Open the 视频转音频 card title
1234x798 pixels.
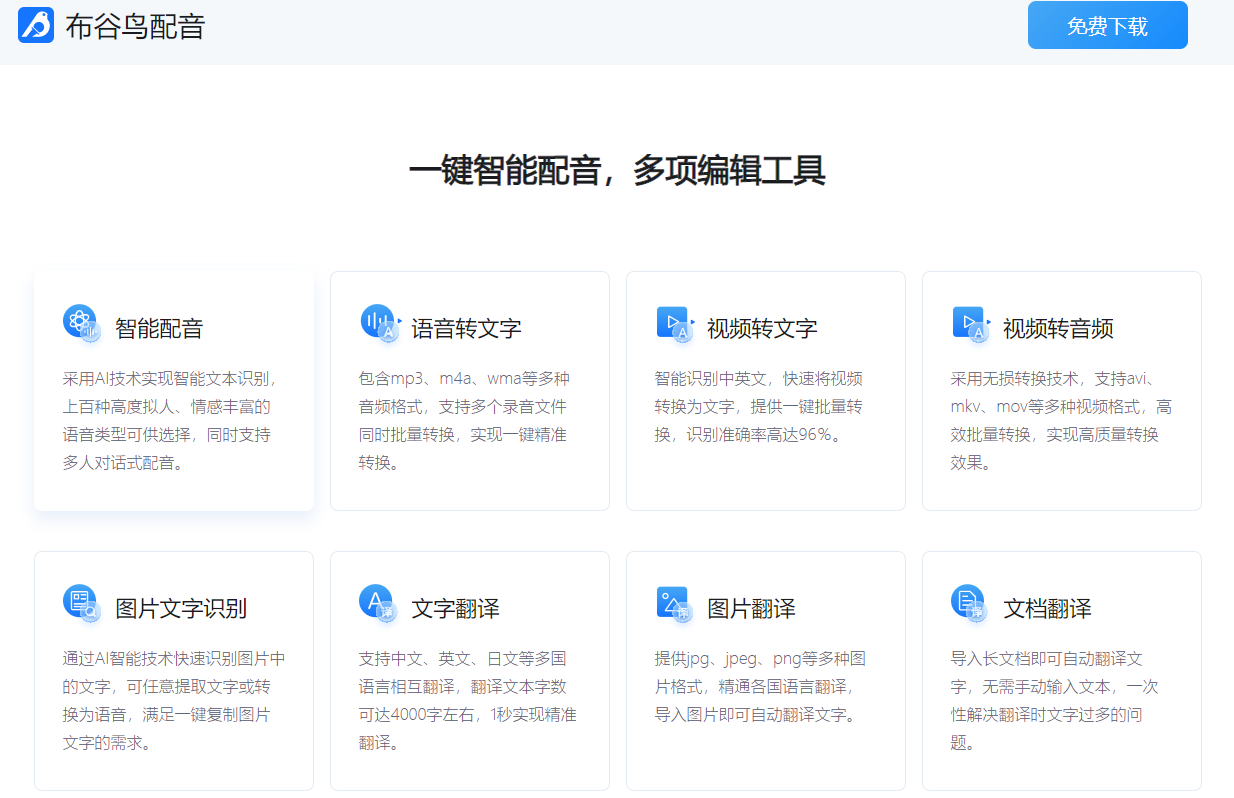pyautogui.click(x=1058, y=328)
